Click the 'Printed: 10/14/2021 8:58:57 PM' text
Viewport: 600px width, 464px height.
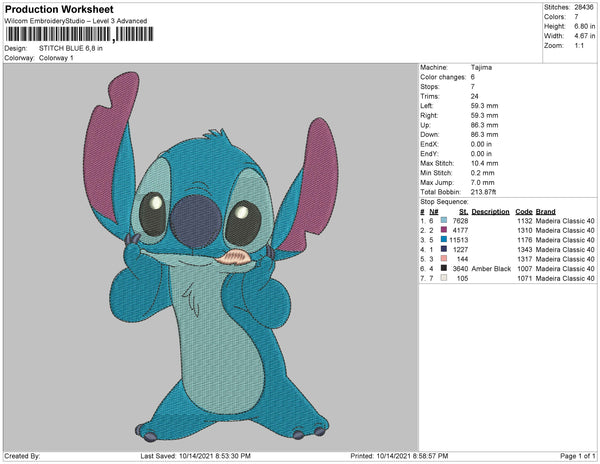click(x=399, y=456)
